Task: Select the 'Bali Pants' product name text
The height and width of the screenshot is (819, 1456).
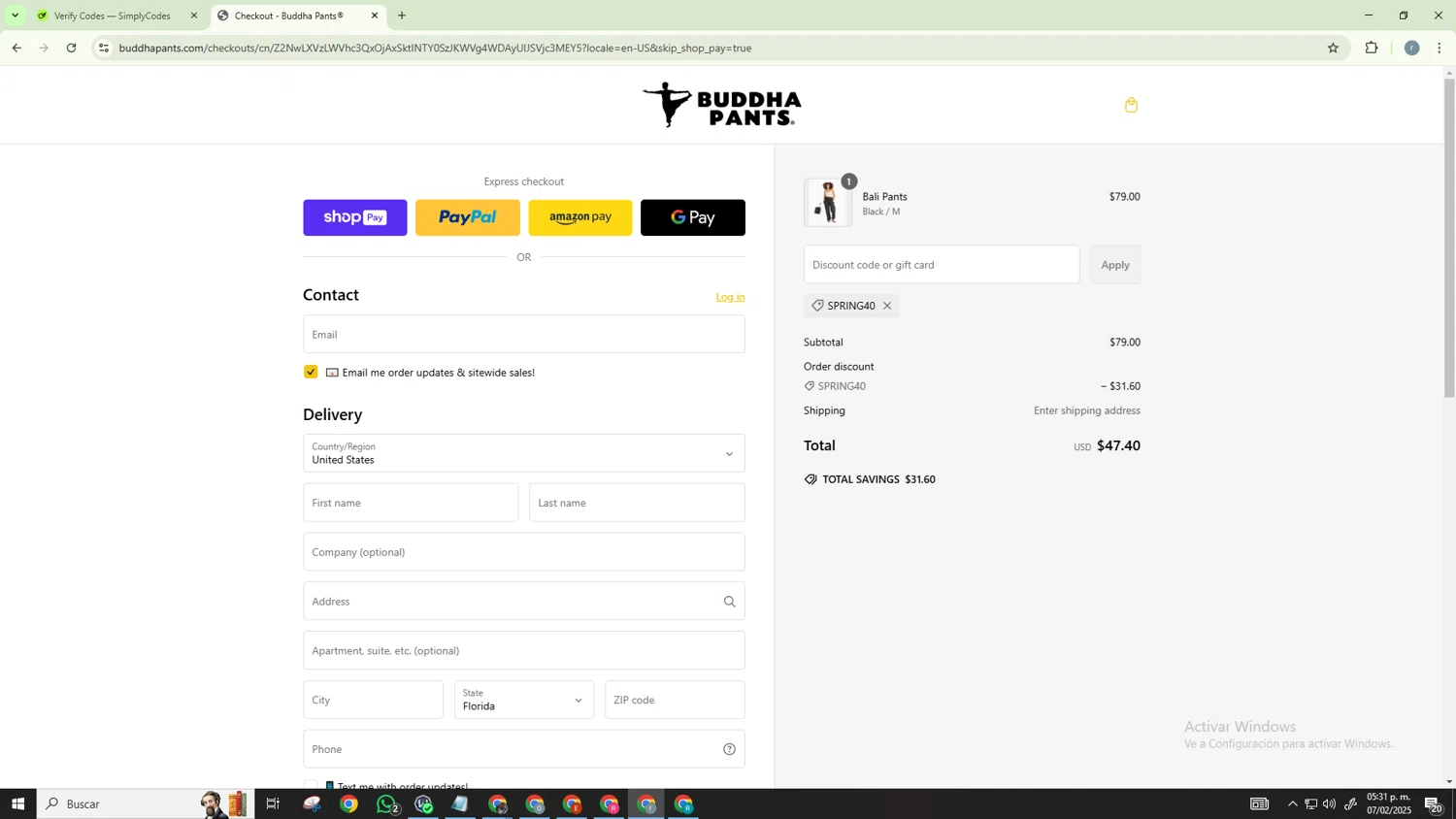Action: click(x=885, y=197)
